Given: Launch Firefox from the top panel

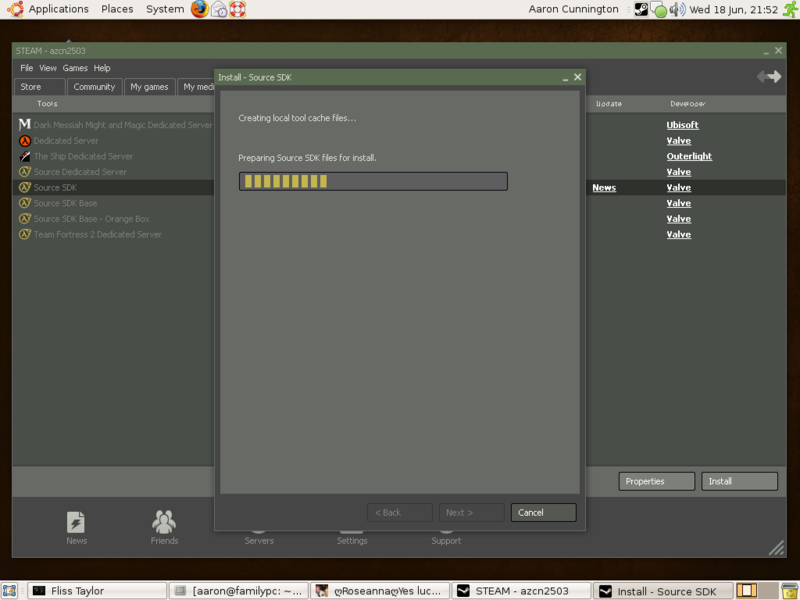Looking at the screenshot, I should coord(199,9).
